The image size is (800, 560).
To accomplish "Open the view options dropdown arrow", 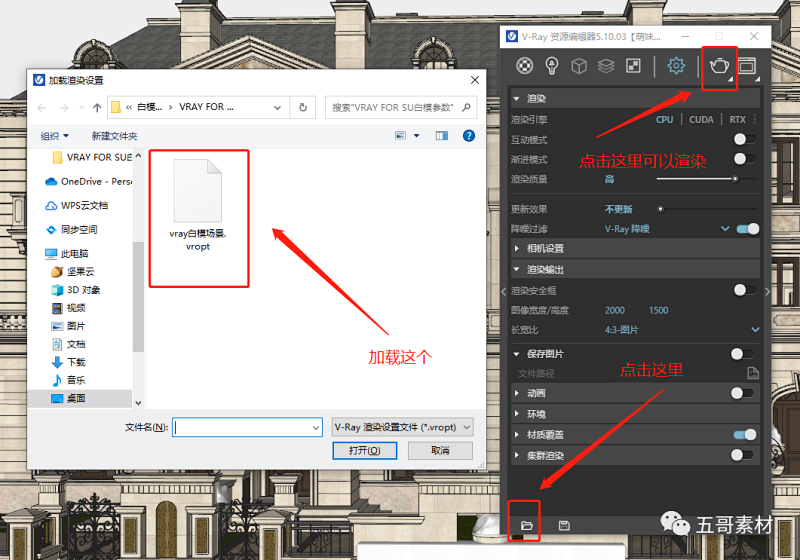I will coord(416,136).
